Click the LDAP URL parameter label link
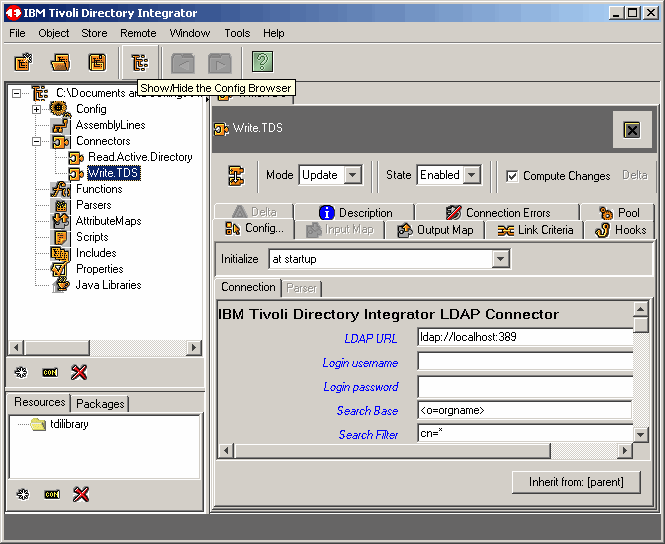Image resolution: width=665 pixels, height=544 pixels. (x=371, y=339)
